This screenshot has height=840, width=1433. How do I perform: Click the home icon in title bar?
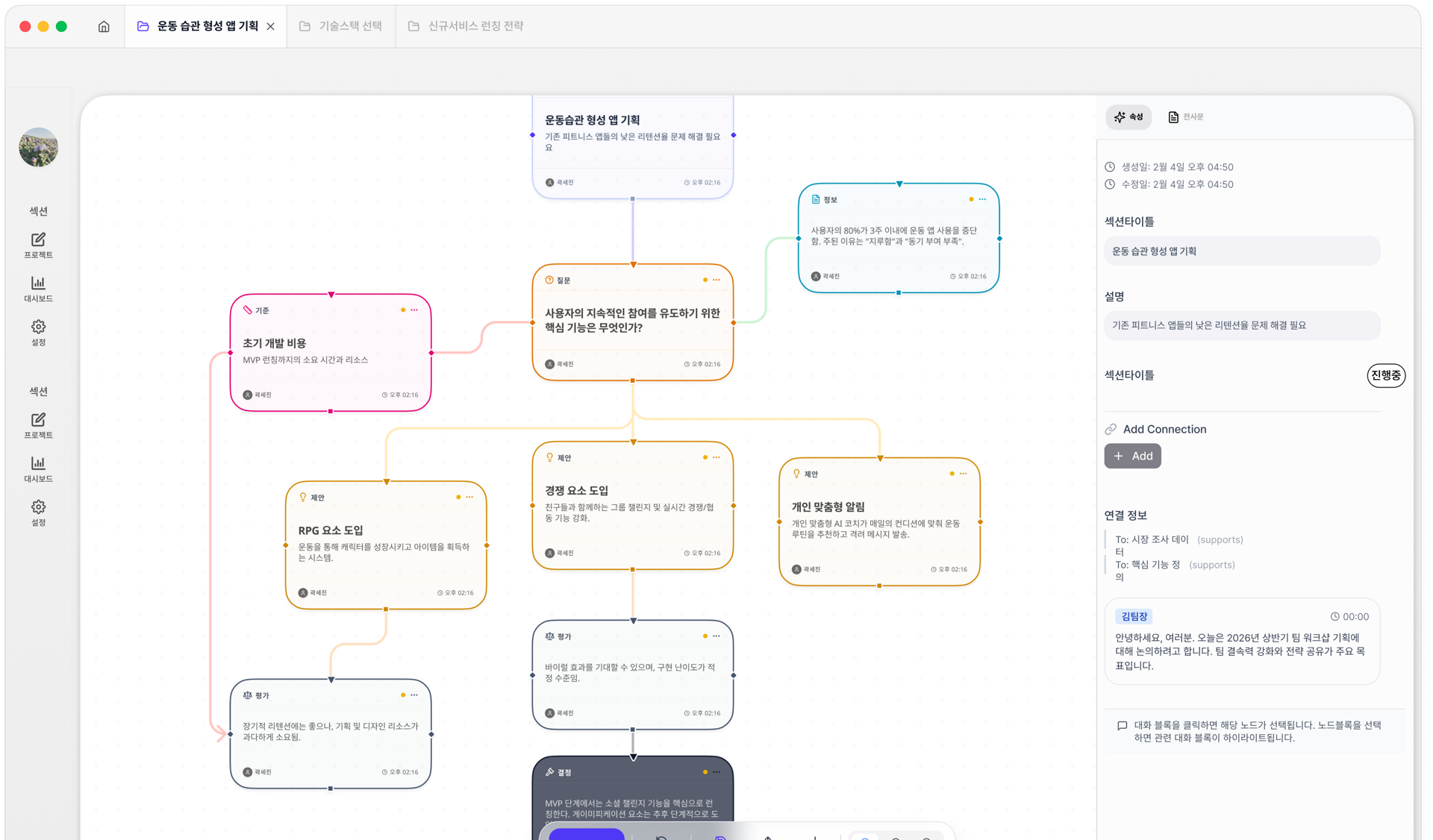104,26
